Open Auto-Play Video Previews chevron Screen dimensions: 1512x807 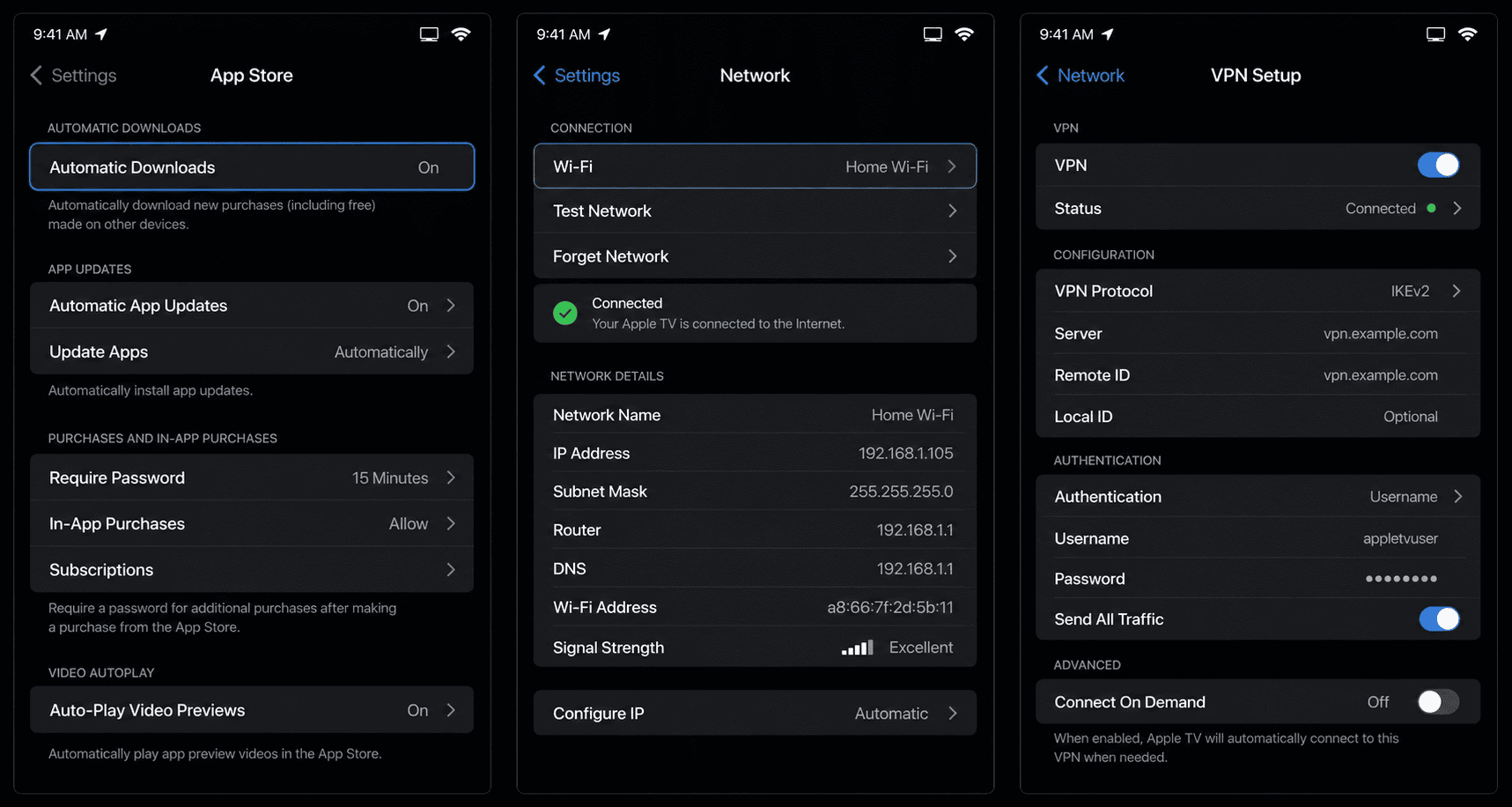point(451,710)
